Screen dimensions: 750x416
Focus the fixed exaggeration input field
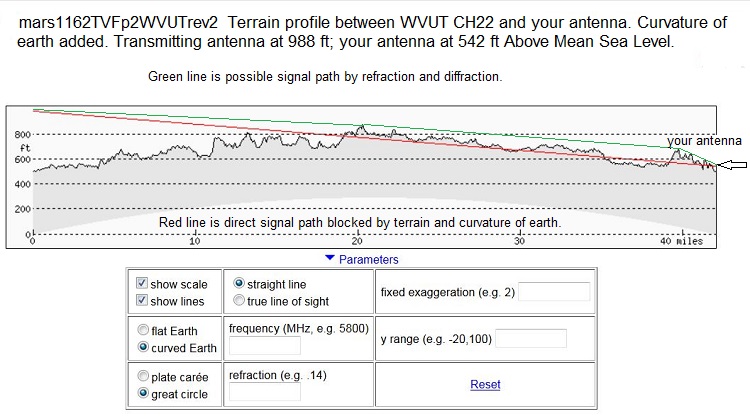click(x=554, y=292)
